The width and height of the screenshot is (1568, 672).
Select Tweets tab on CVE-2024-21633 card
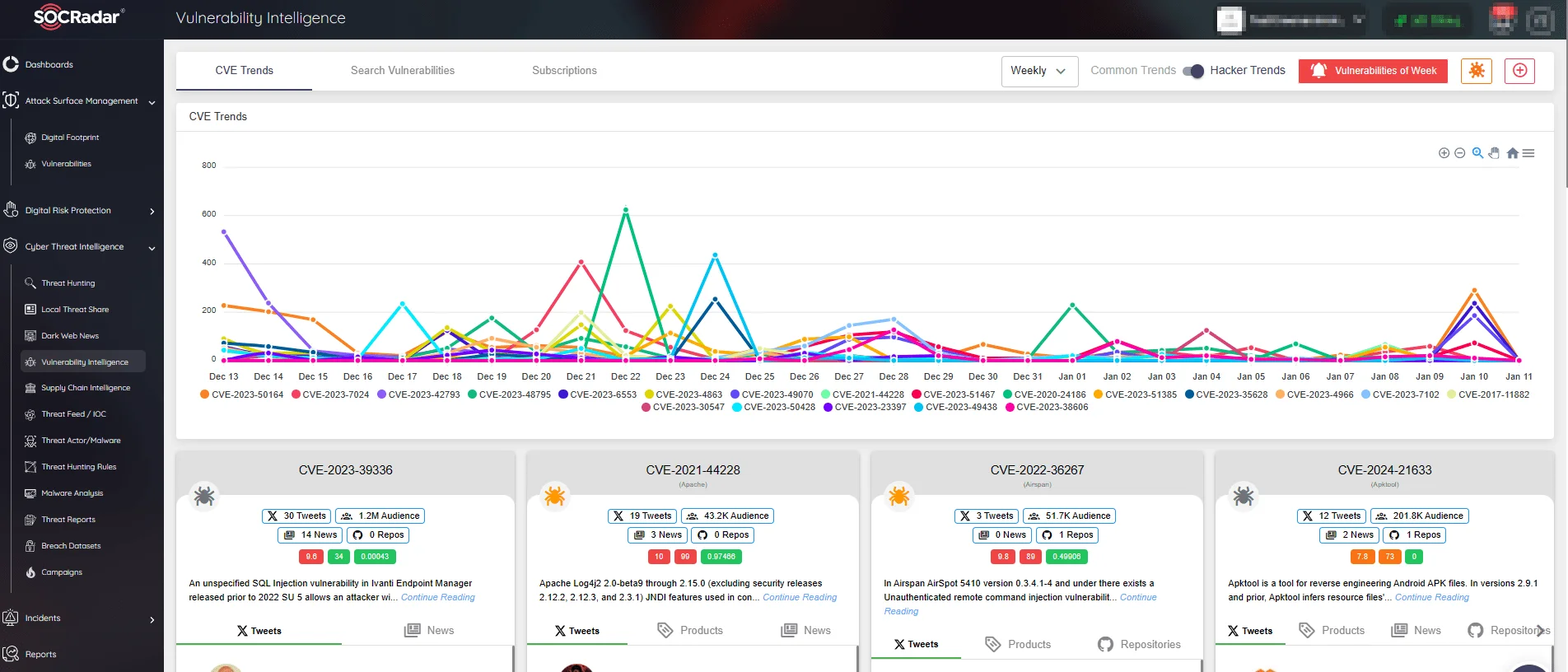(x=1249, y=631)
